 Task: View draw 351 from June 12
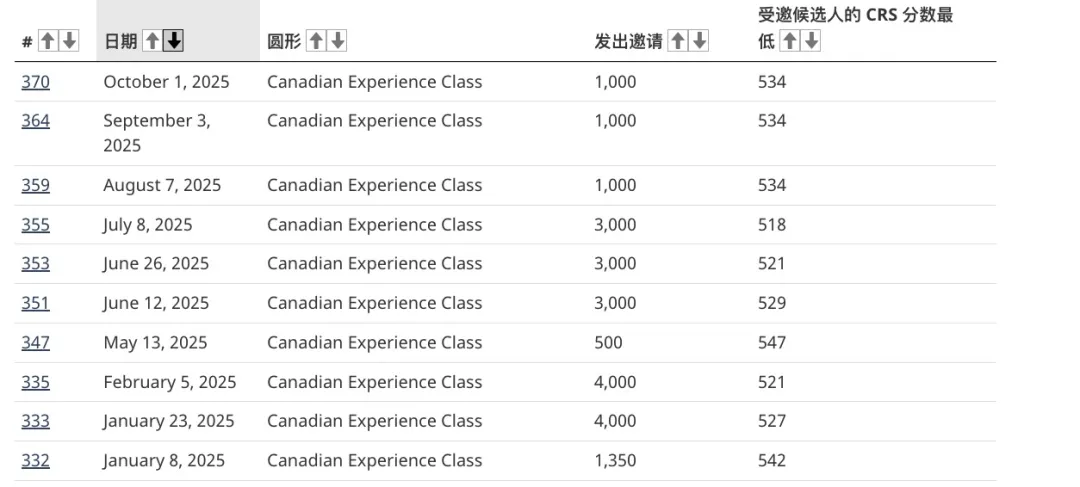[35, 303]
